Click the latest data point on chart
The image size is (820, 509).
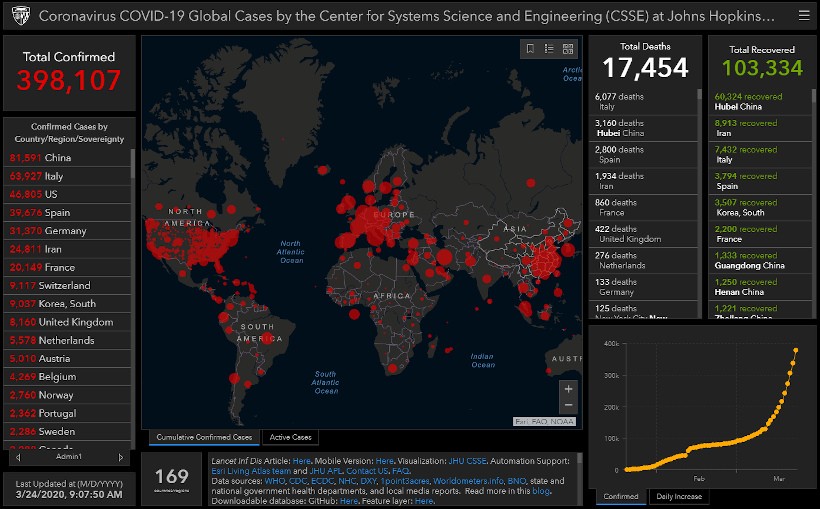point(795,350)
